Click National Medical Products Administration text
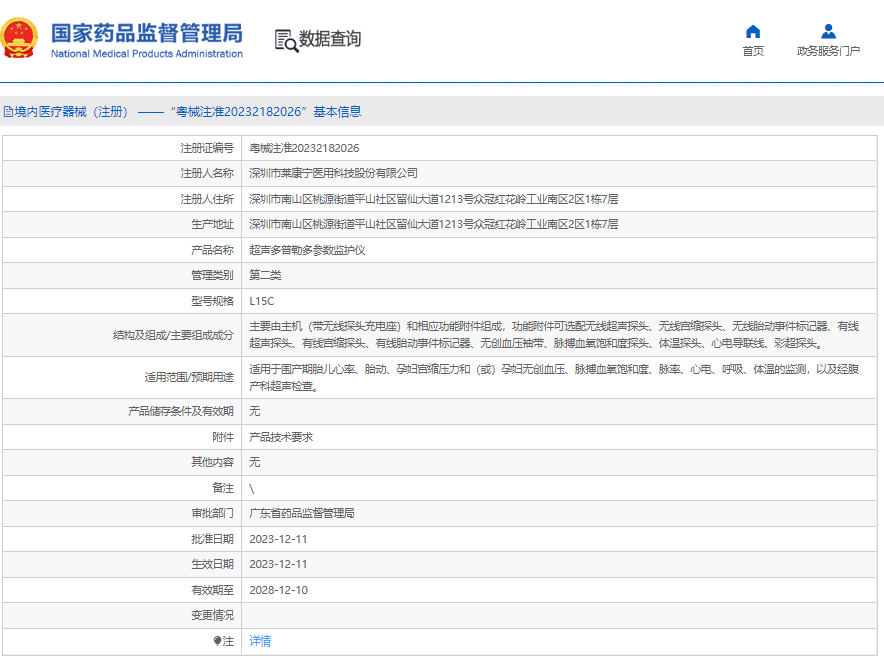The width and height of the screenshot is (884, 662). pos(147,54)
